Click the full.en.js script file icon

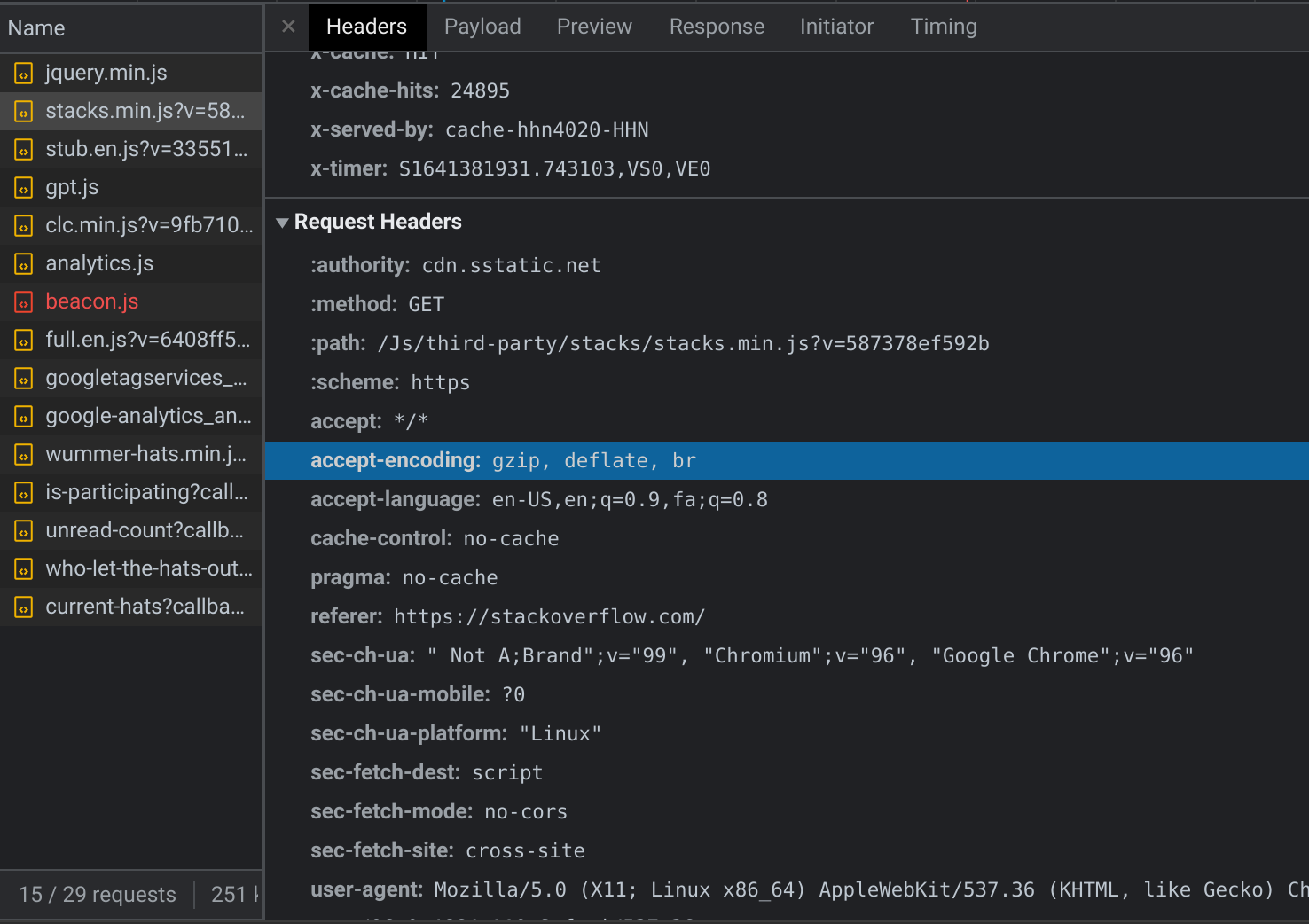(x=24, y=341)
